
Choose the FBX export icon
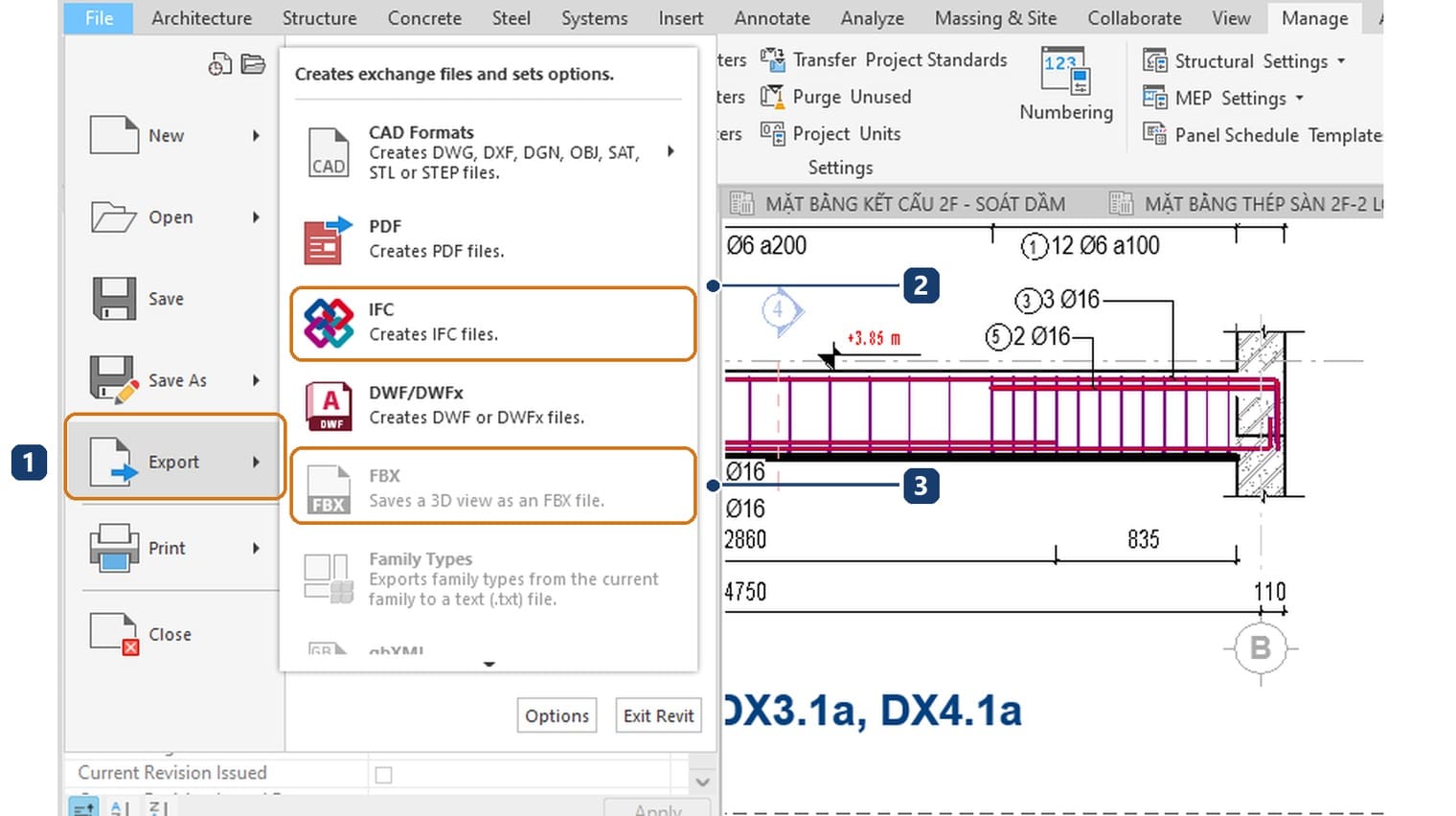point(329,489)
